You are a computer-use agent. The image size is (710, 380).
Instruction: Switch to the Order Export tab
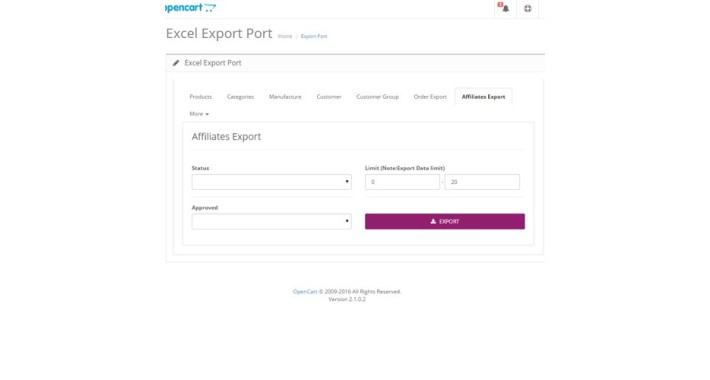click(x=430, y=96)
